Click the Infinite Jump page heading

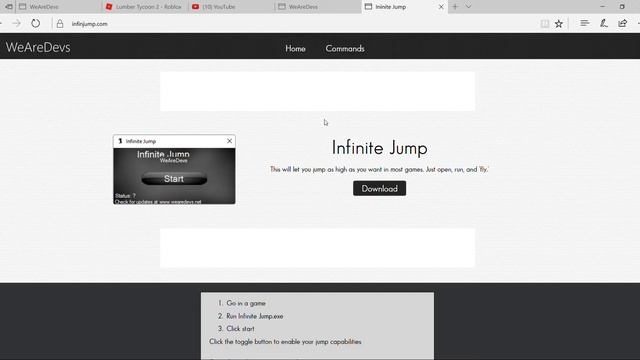coord(379,147)
